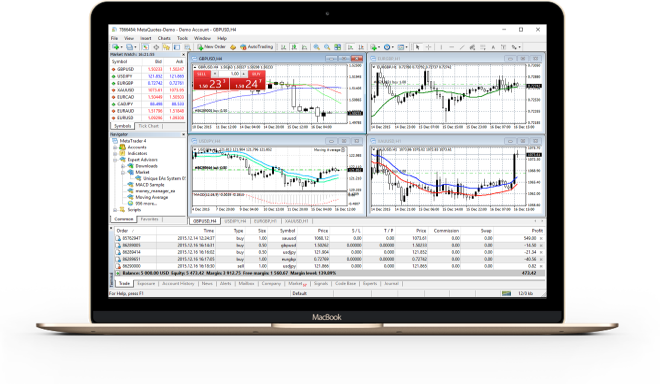
Task: Toggle the AutoTrading button
Action: [257, 47]
